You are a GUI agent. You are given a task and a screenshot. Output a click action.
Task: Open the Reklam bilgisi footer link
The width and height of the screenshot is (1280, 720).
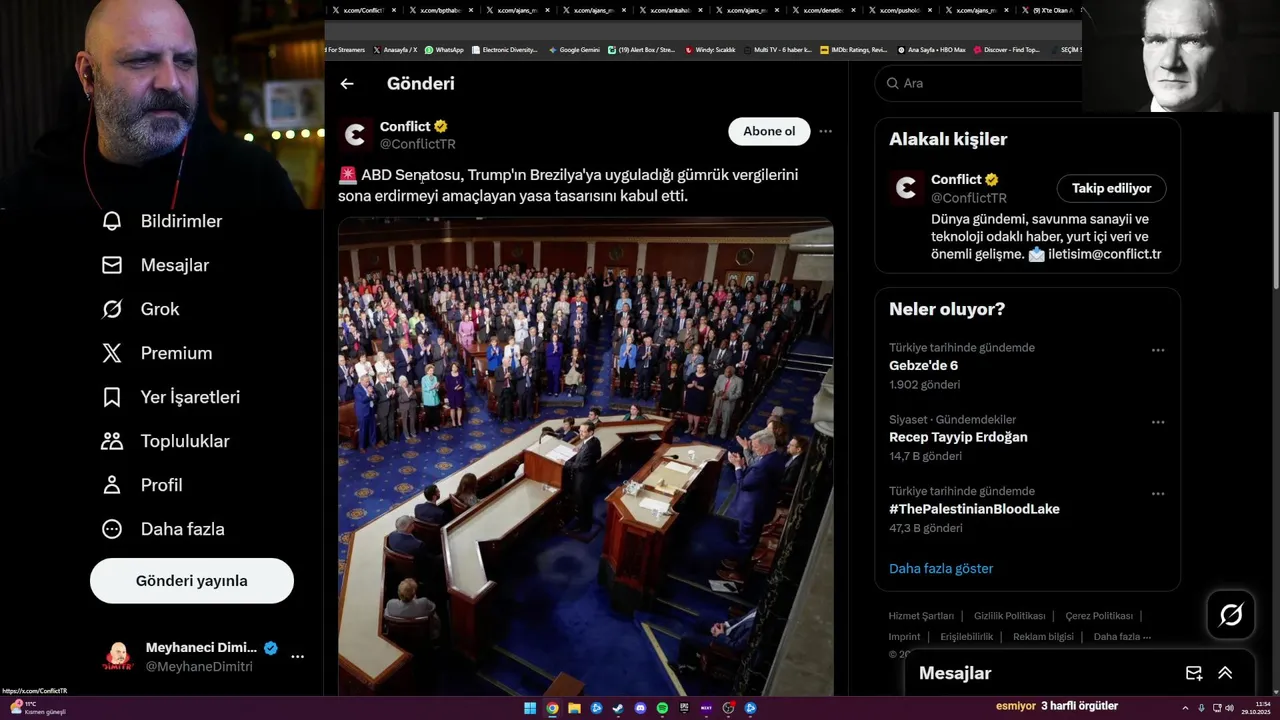tap(1043, 637)
